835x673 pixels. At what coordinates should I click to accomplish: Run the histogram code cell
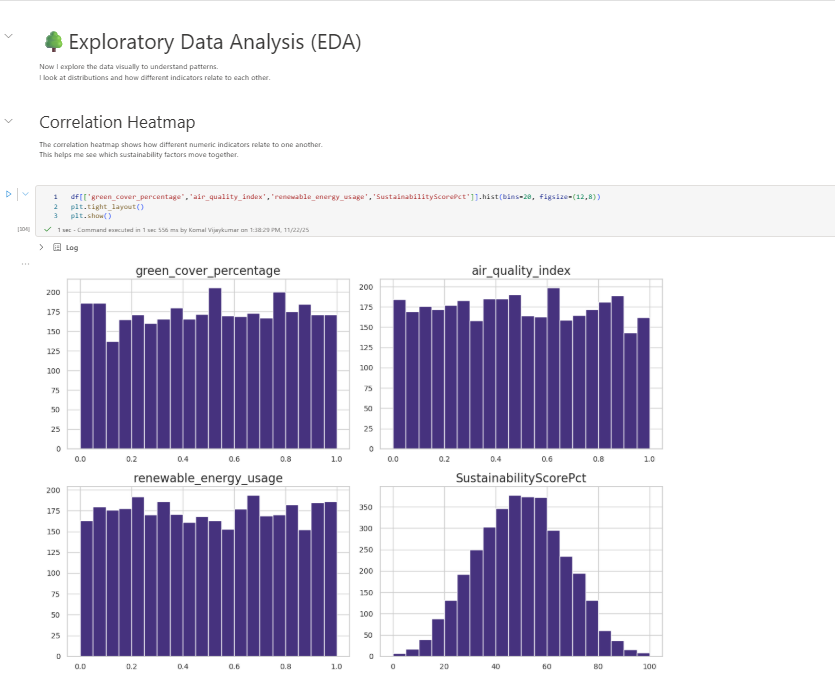pos(9,194)
